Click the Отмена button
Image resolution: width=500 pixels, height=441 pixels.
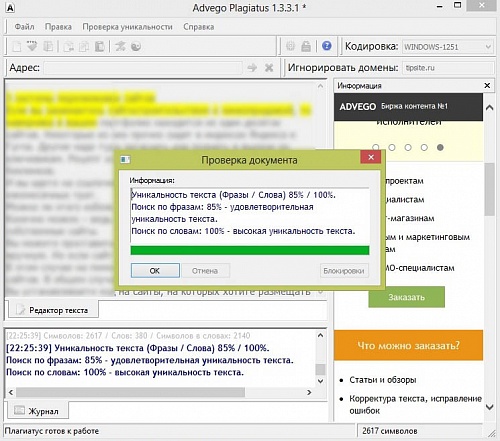pyautogui.click(x=205, y=271)
